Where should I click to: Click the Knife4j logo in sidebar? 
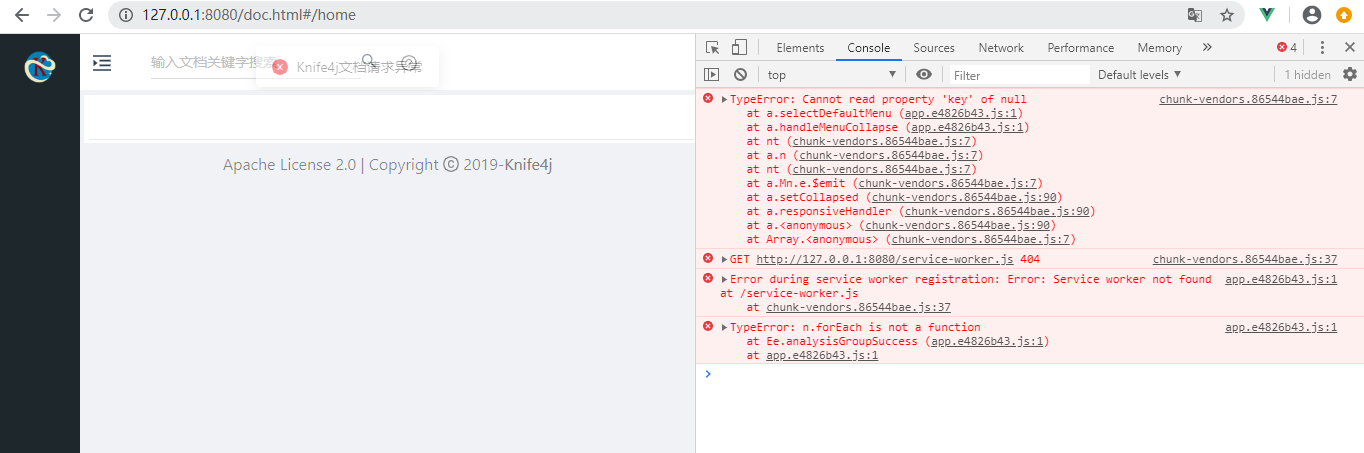coord(39,67)
